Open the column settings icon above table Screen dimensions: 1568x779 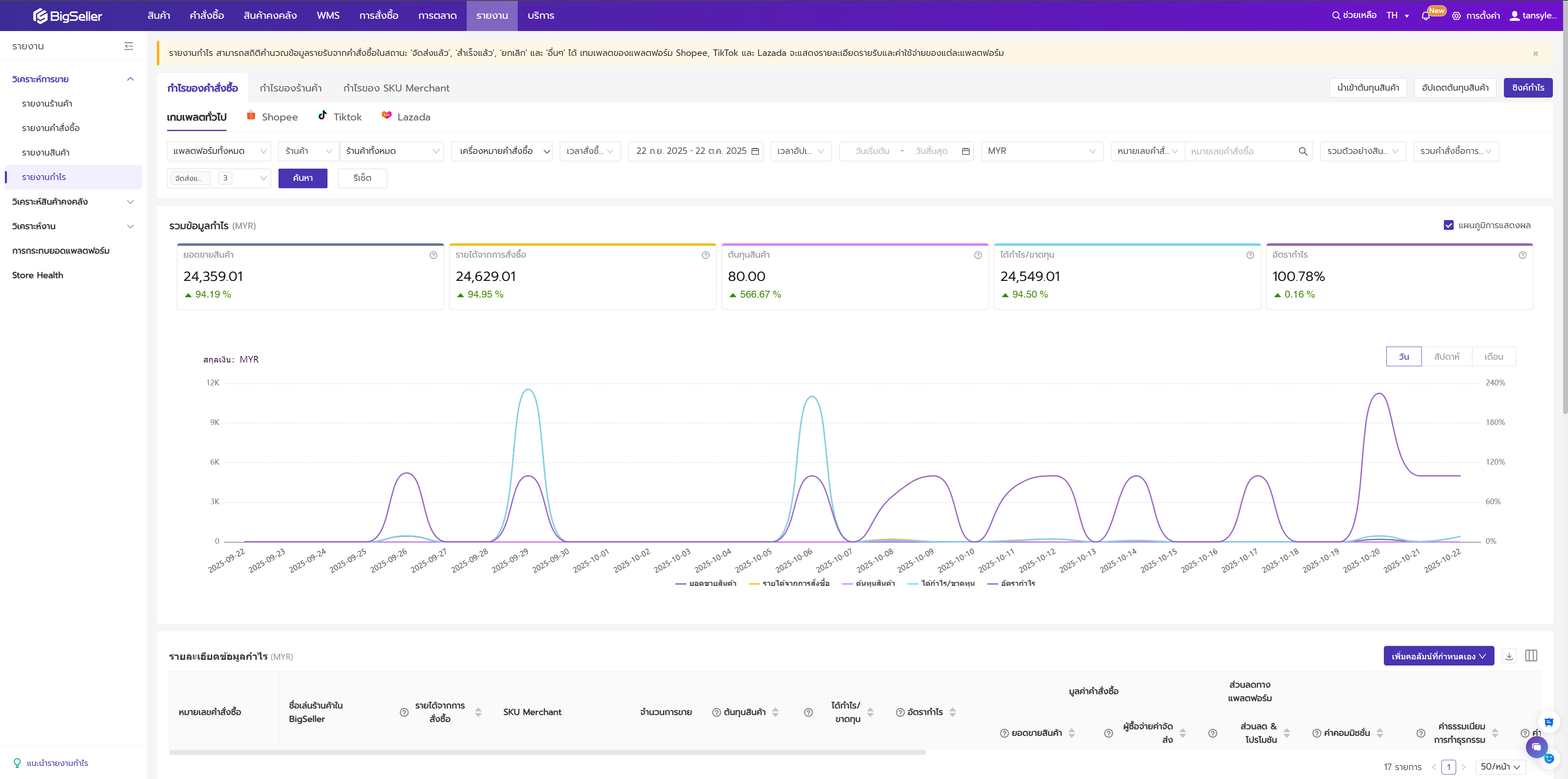click(1531, 655)
